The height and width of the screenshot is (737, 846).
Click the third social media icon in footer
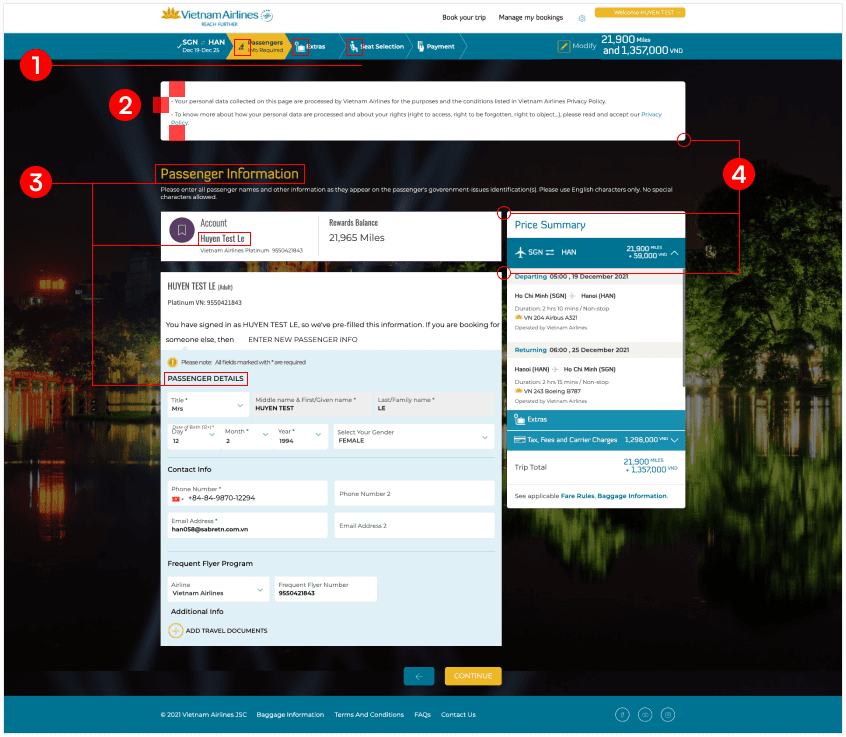click(x=668, y=715)
